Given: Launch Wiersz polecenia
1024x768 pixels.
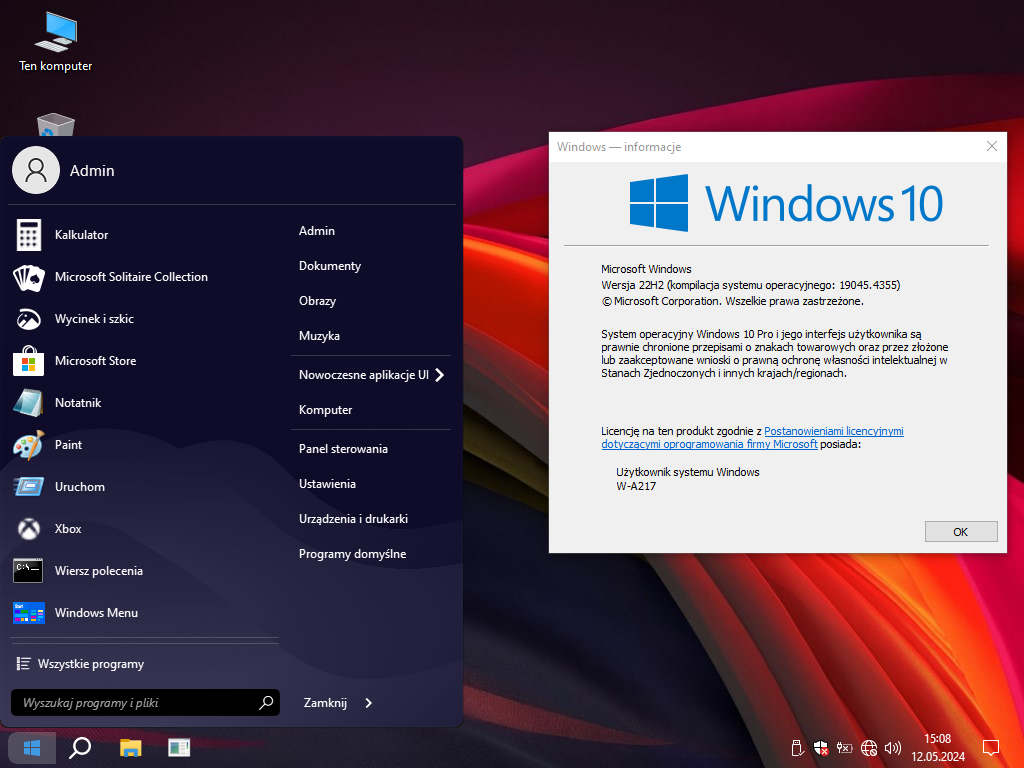Looking at the screenshot, I should coord(98,571).
